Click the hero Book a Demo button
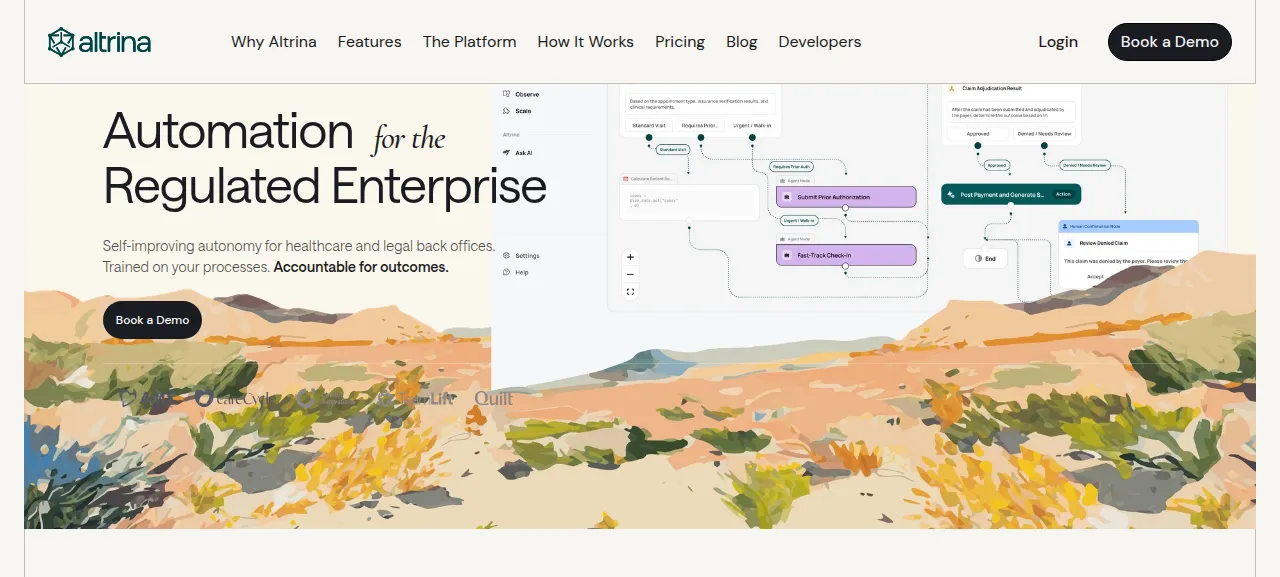Screen dimensions: 1280x577 152,320
